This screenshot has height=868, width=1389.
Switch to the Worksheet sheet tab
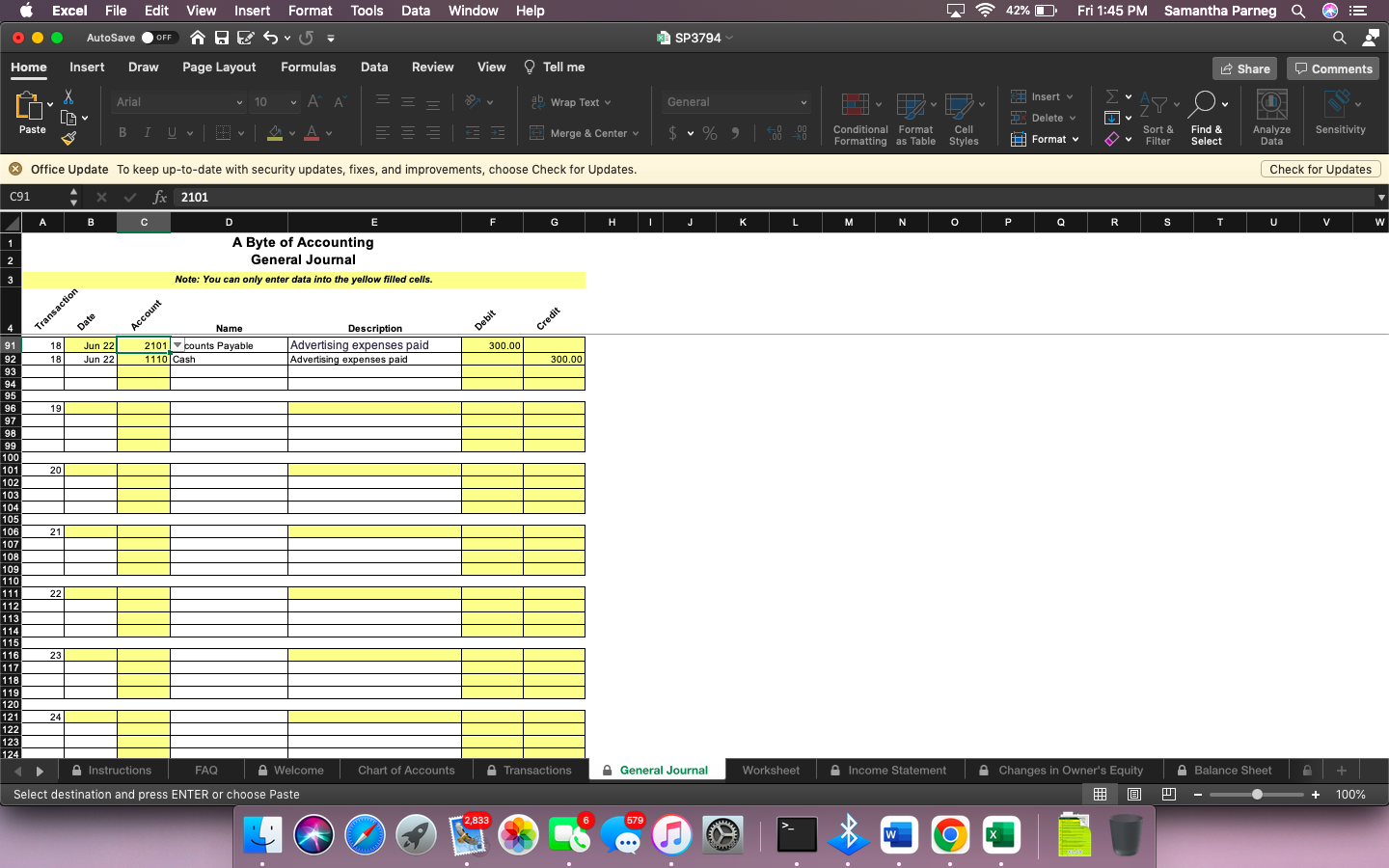(771, 771)
